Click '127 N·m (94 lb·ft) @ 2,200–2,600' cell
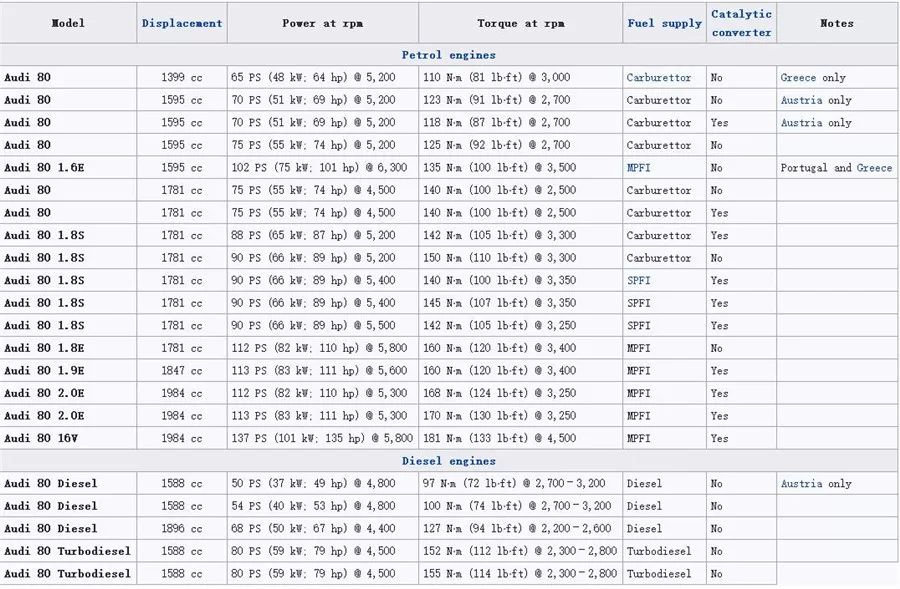 (x=521, y=528)
